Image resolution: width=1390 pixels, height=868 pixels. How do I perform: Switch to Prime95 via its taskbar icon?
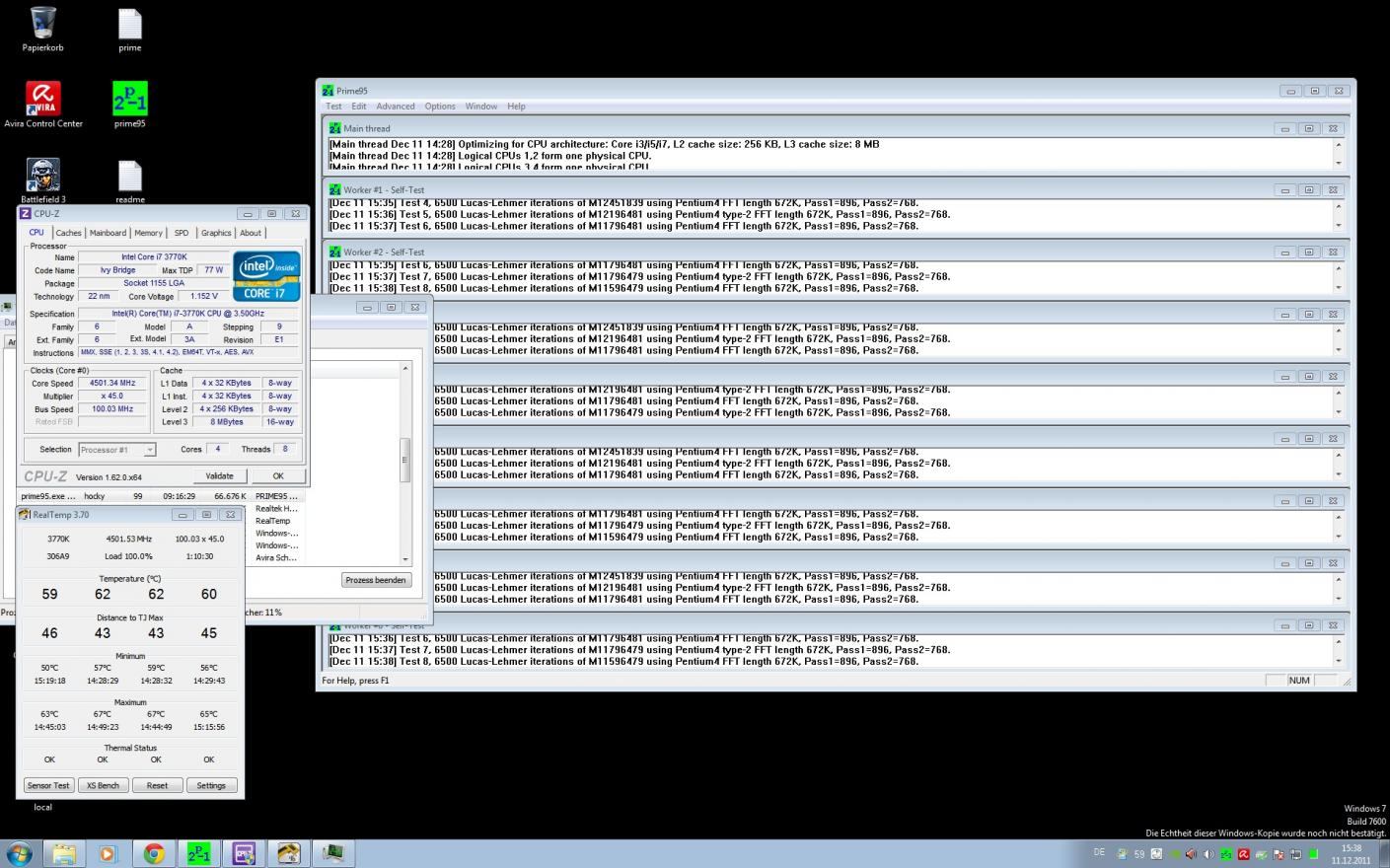pos(198,853)
